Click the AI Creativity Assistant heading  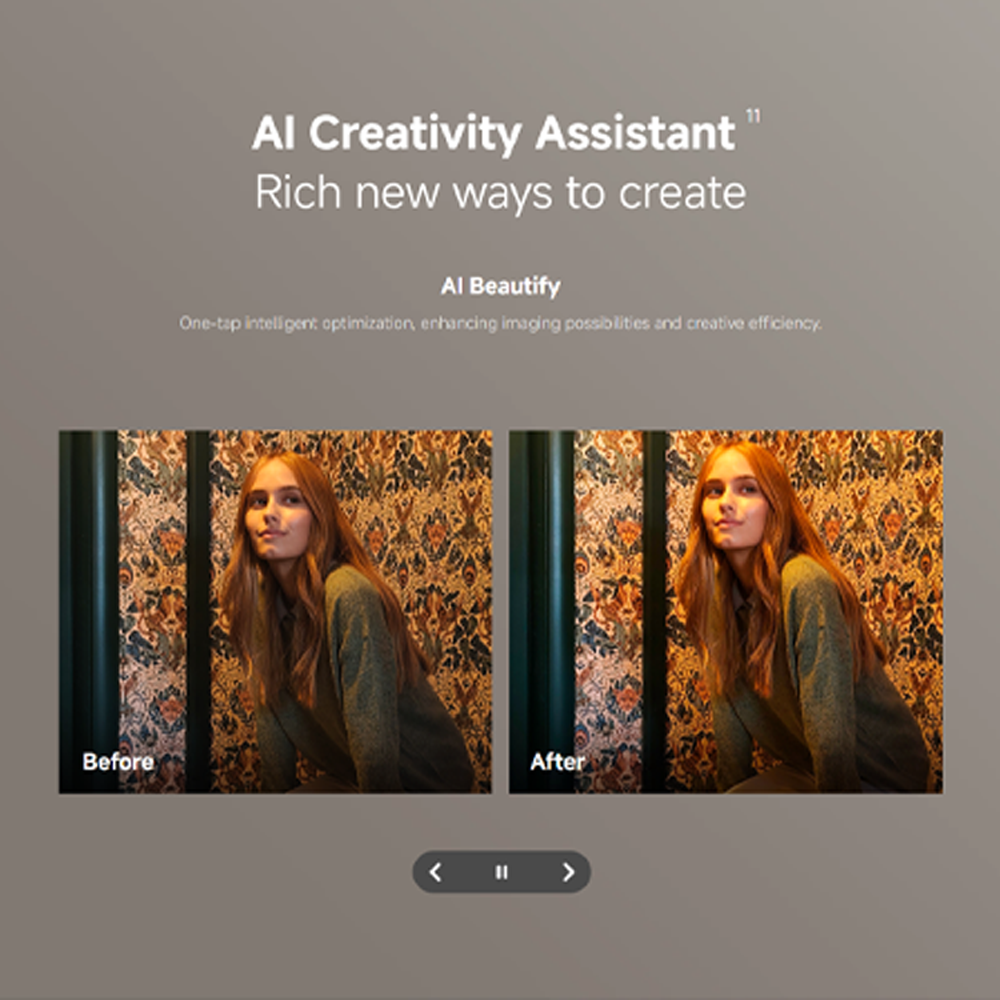click(x=493, y=134)
